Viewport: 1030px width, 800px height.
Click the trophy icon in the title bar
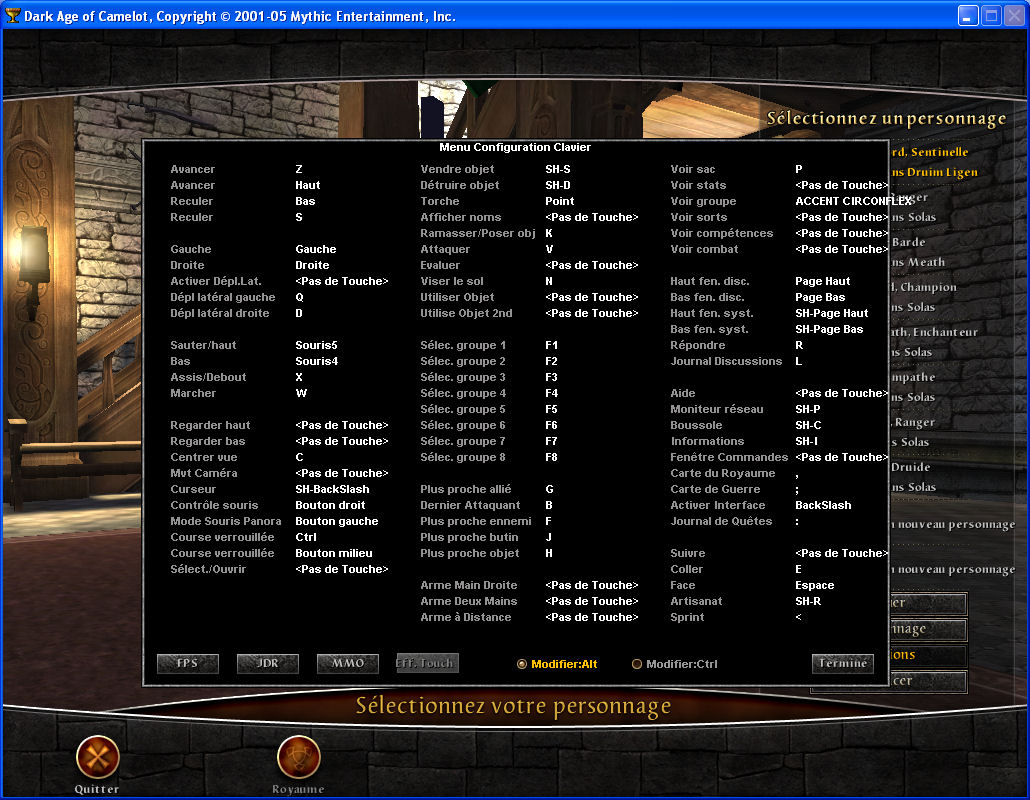tap(12, 15)
